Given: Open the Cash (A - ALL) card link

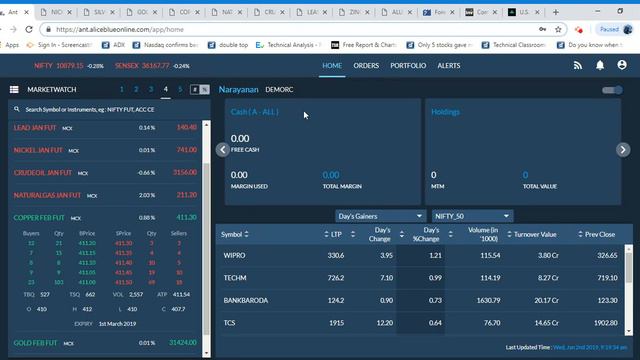Looking at the screenshot, I should [254, 112].
